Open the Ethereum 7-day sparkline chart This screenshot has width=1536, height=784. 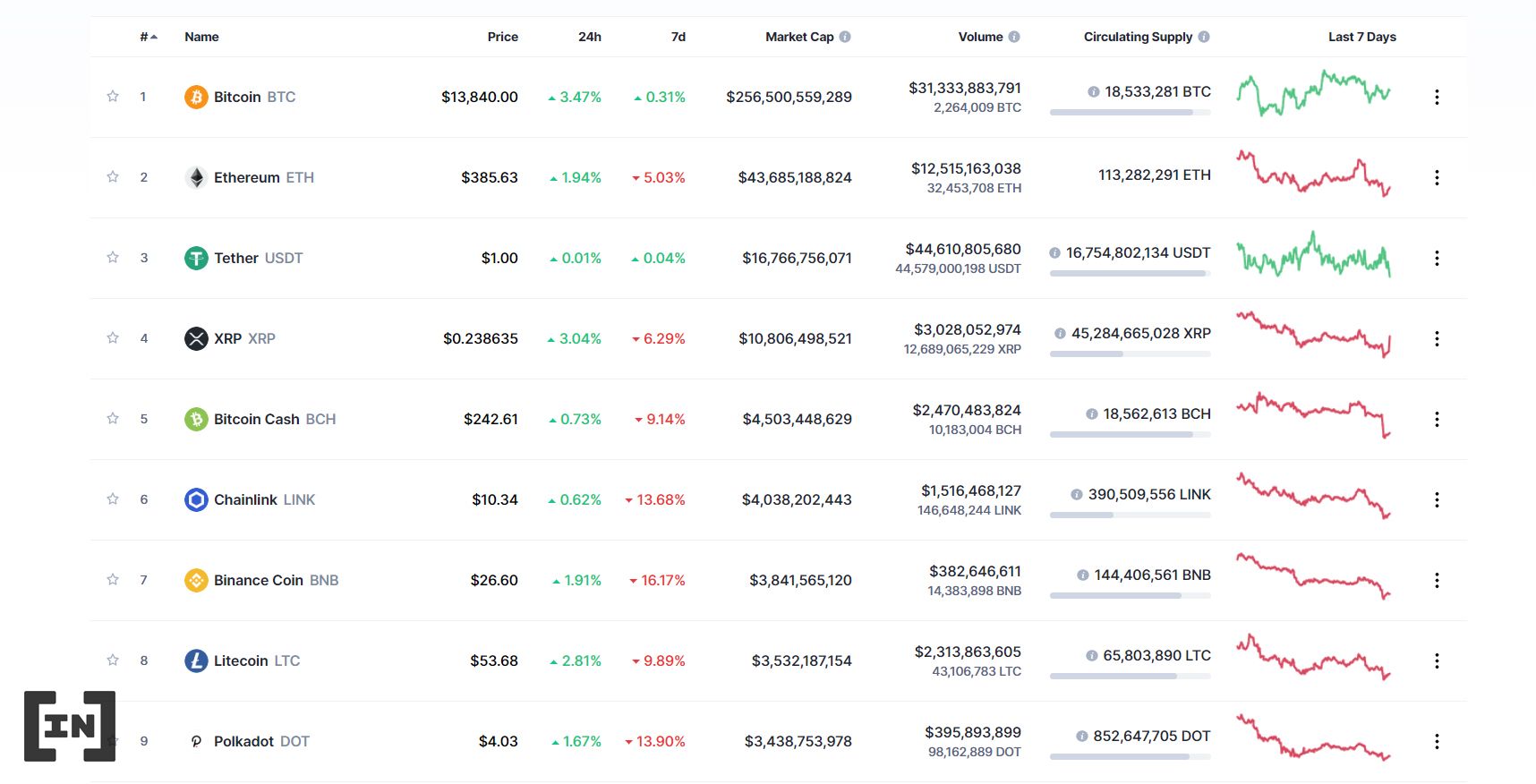[x=1313, y=174]
